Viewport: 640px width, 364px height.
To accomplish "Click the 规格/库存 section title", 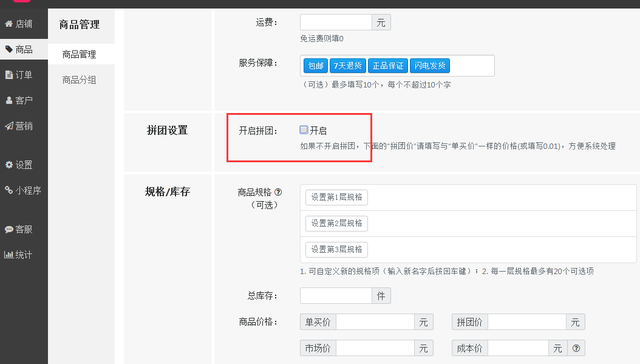I will point(167,191).
